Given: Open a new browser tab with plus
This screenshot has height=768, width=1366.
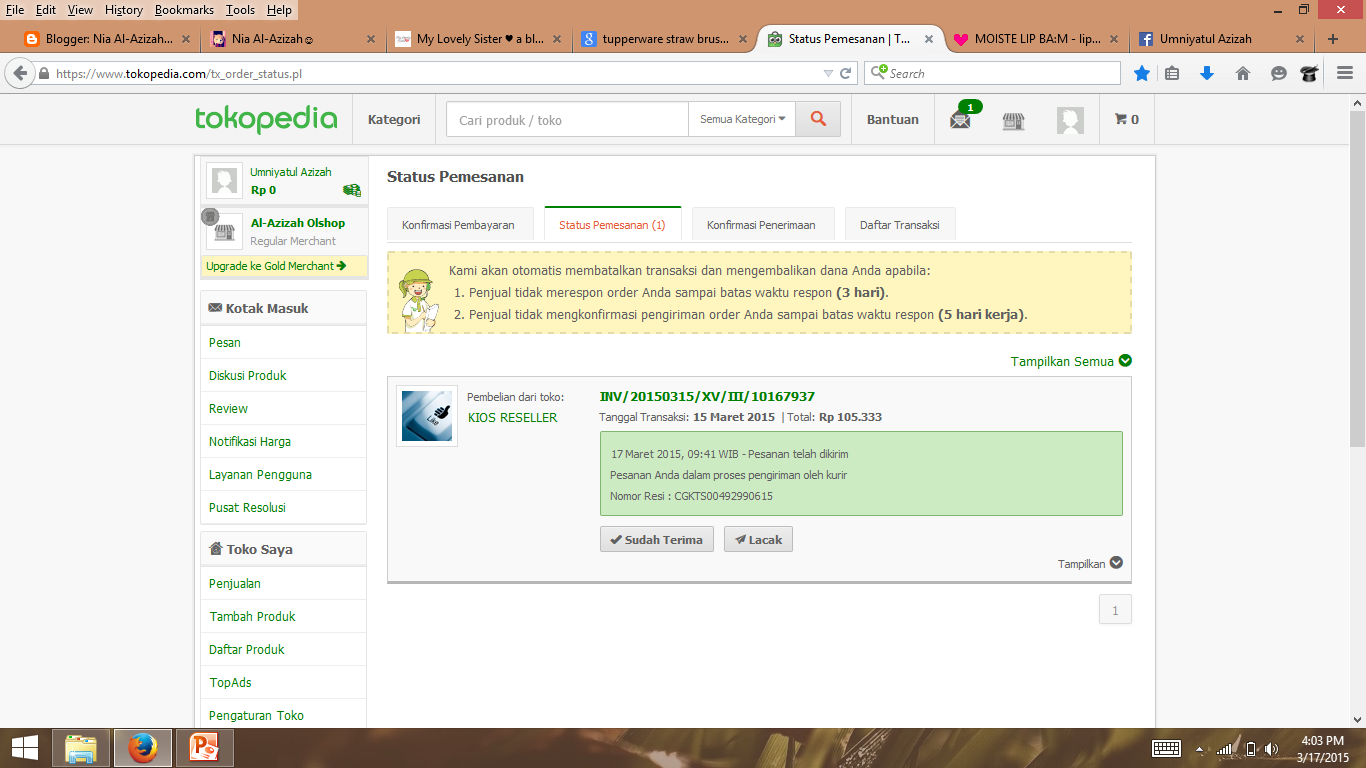Looking at the screenshot, I should [1333, 39].
